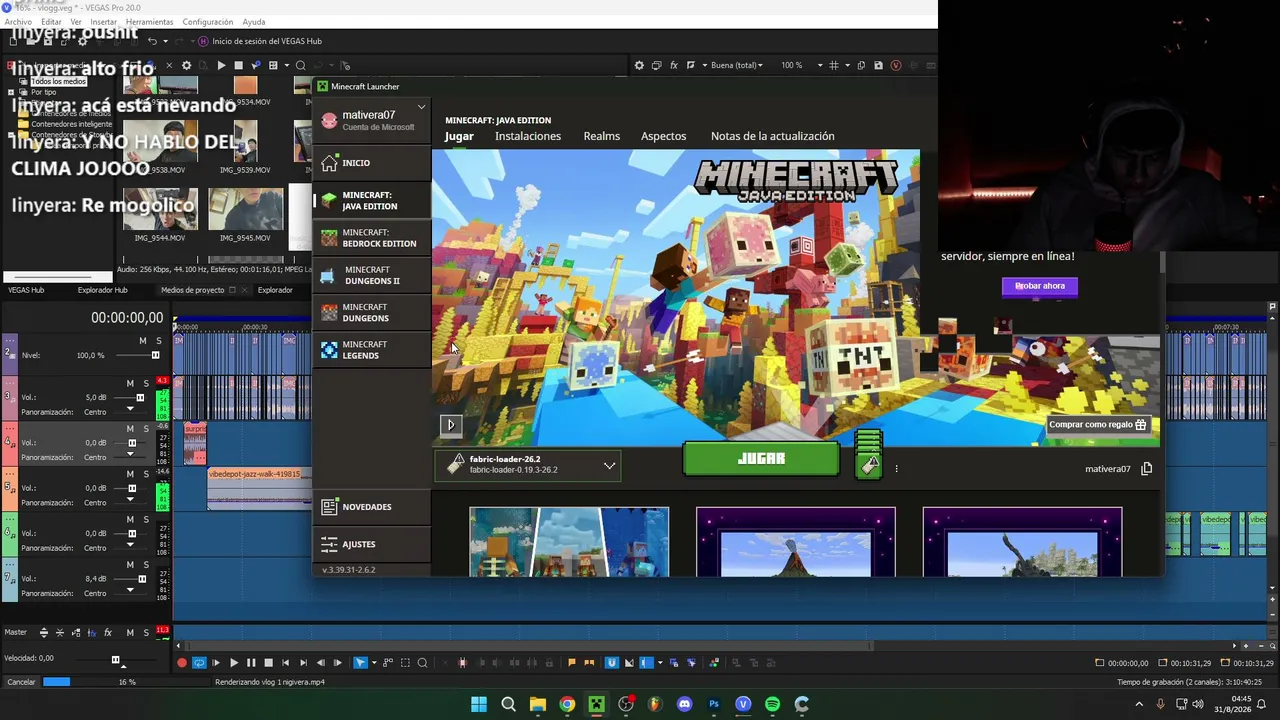
Task: Open preview settings gear in VEGAS
Action: tap(639, 65)
